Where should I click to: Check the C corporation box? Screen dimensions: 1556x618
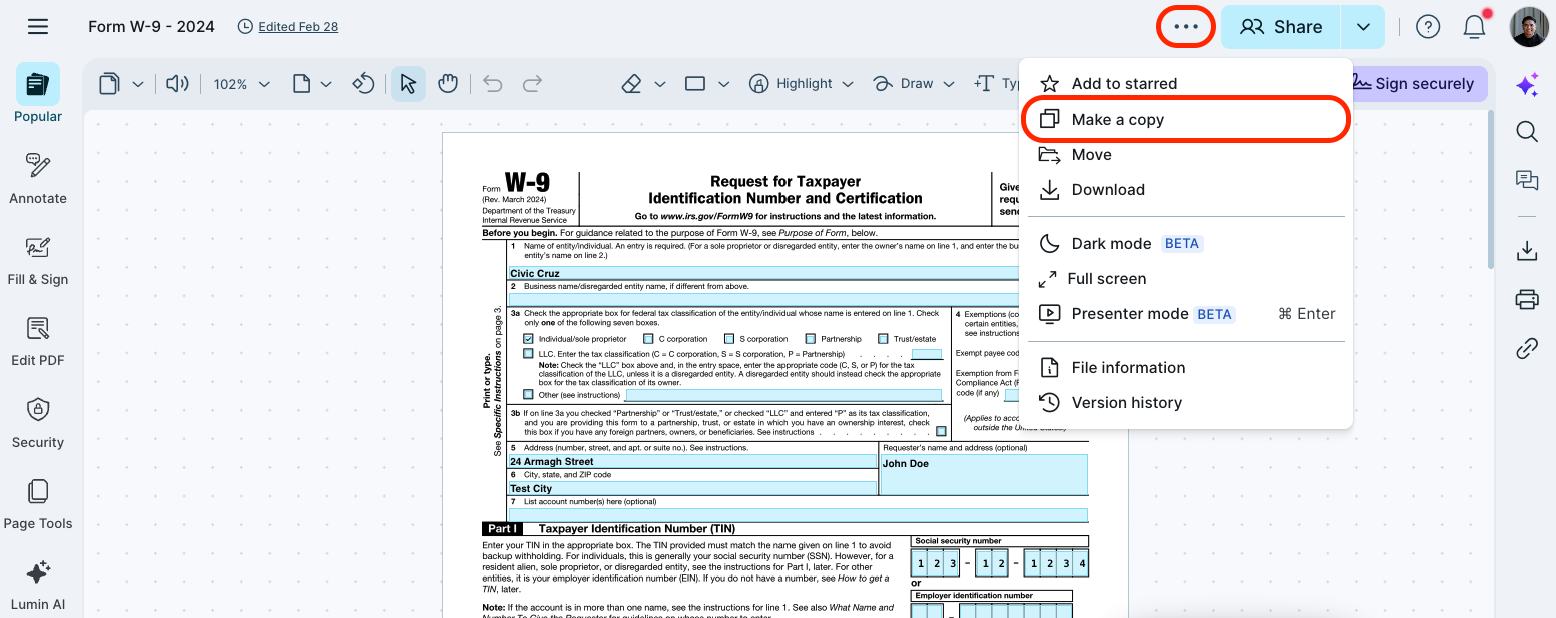pos(648,339)
